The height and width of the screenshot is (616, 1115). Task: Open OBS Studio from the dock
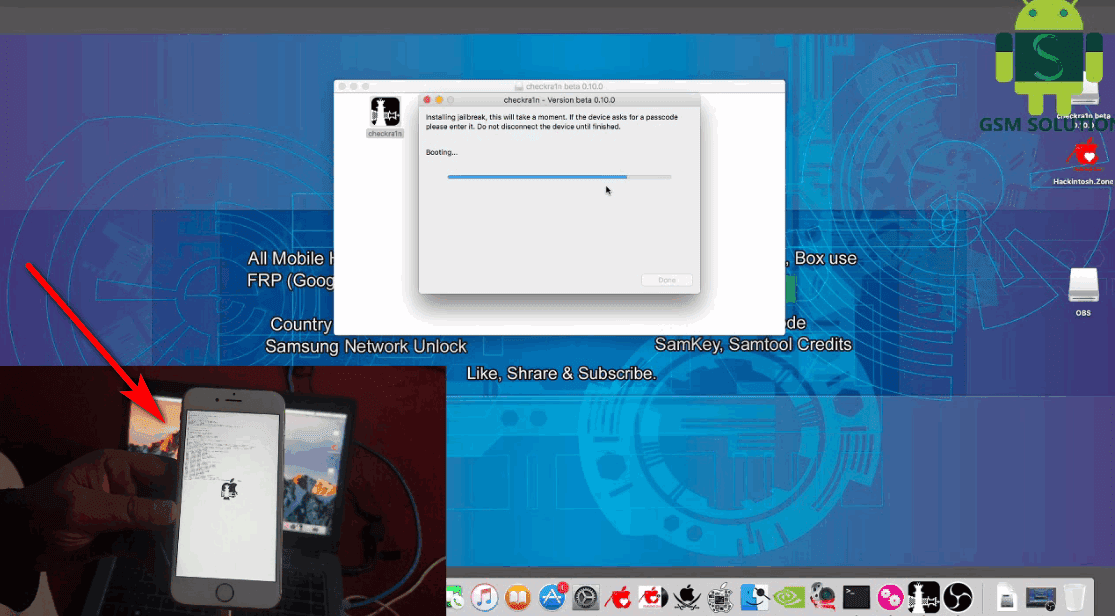pos(958,598)
